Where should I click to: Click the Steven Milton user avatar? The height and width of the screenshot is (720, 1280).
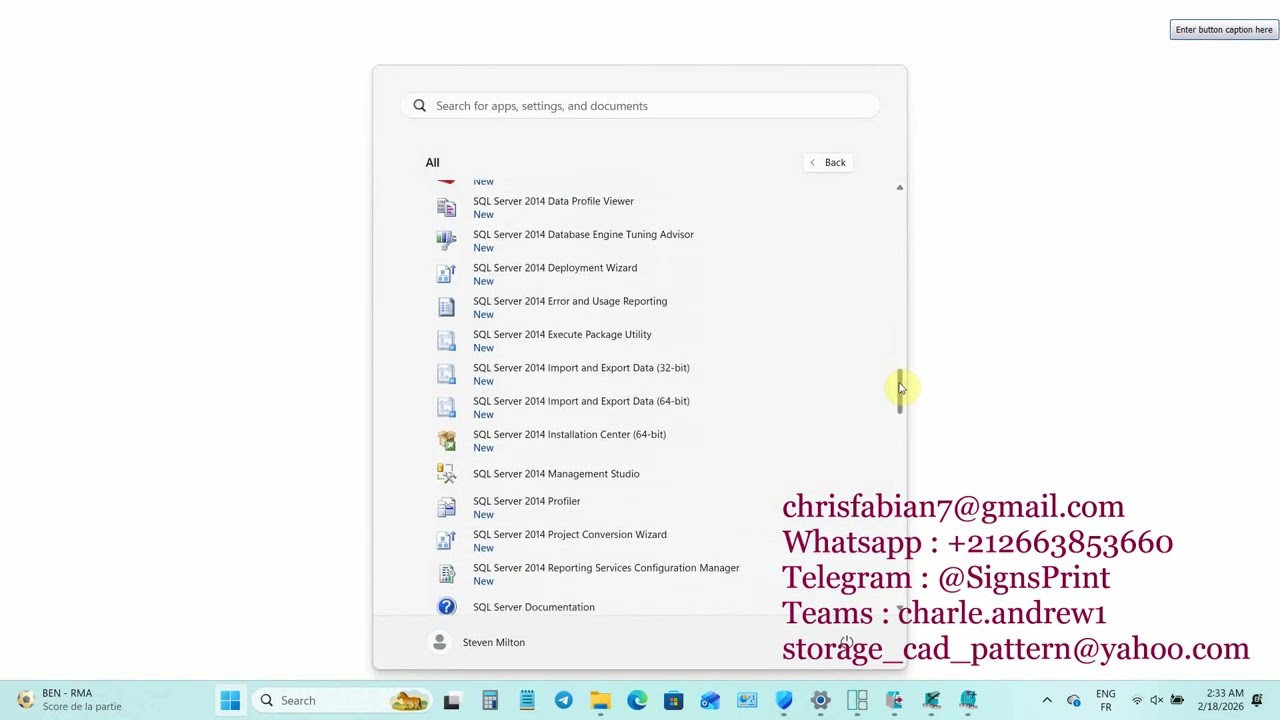point(439,642)
